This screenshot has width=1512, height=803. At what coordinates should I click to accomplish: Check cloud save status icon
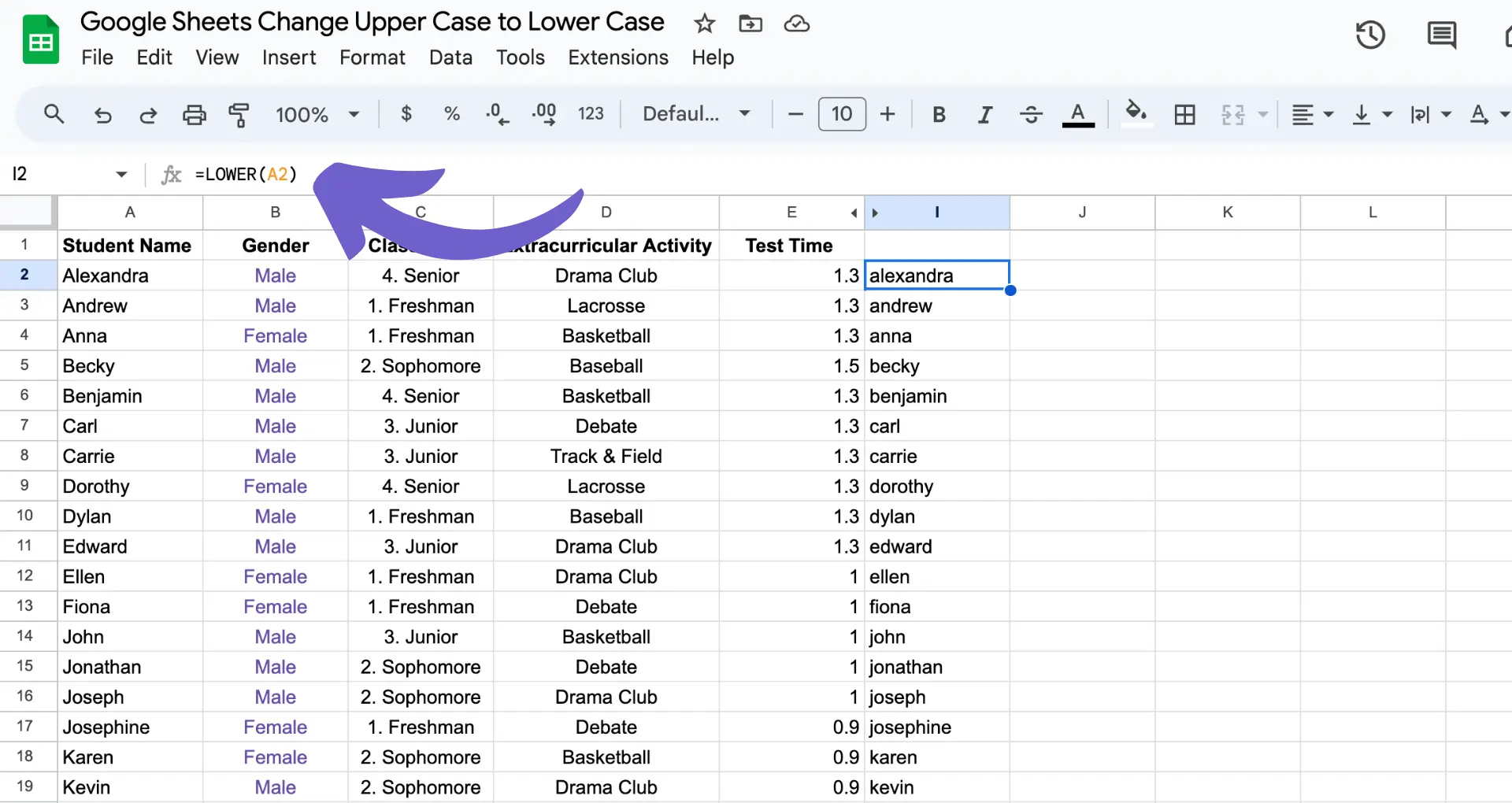pos(797,24)
